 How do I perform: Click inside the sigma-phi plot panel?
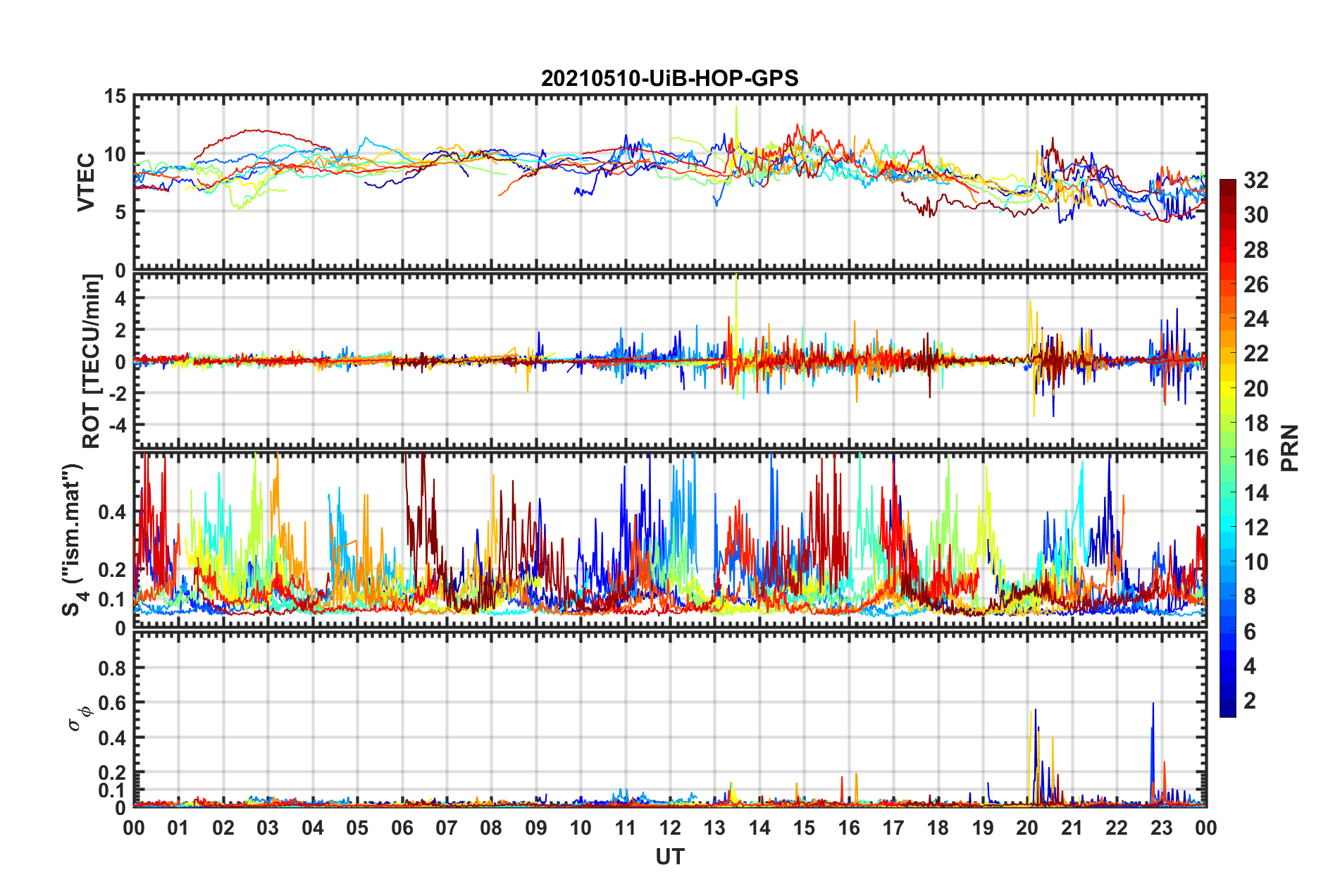tap(669, 719)
